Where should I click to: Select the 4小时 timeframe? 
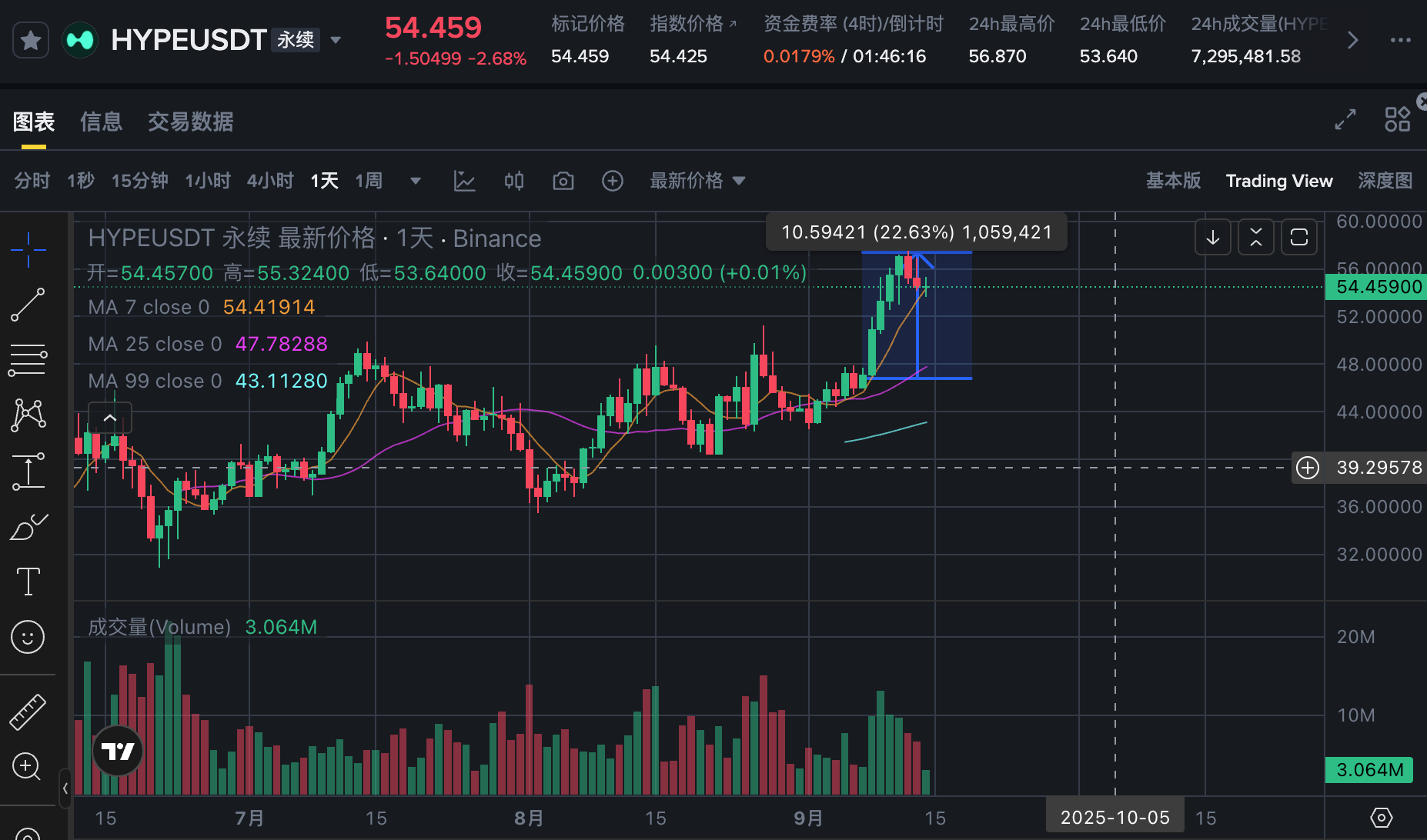click(270, 181)
